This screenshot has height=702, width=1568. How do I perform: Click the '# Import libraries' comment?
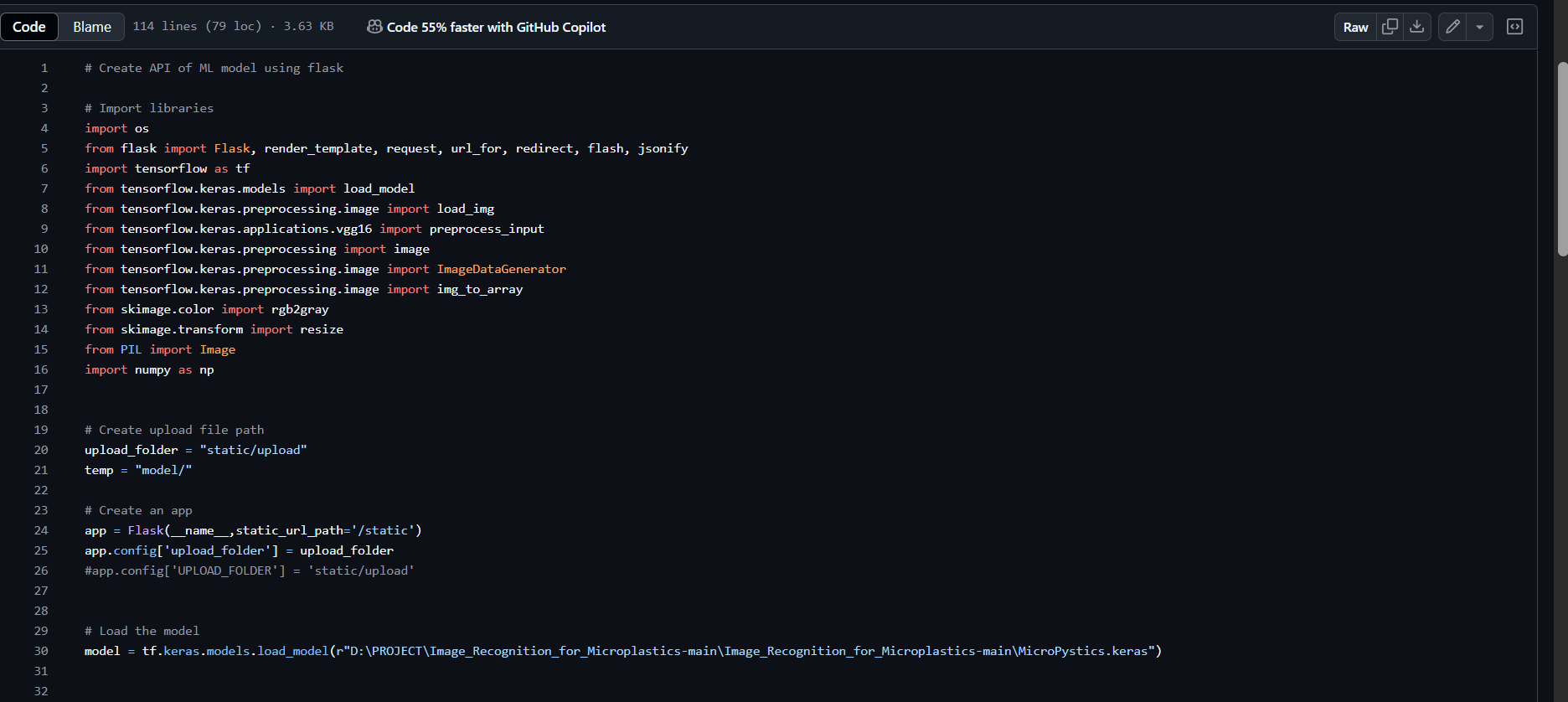pos(149,108)
